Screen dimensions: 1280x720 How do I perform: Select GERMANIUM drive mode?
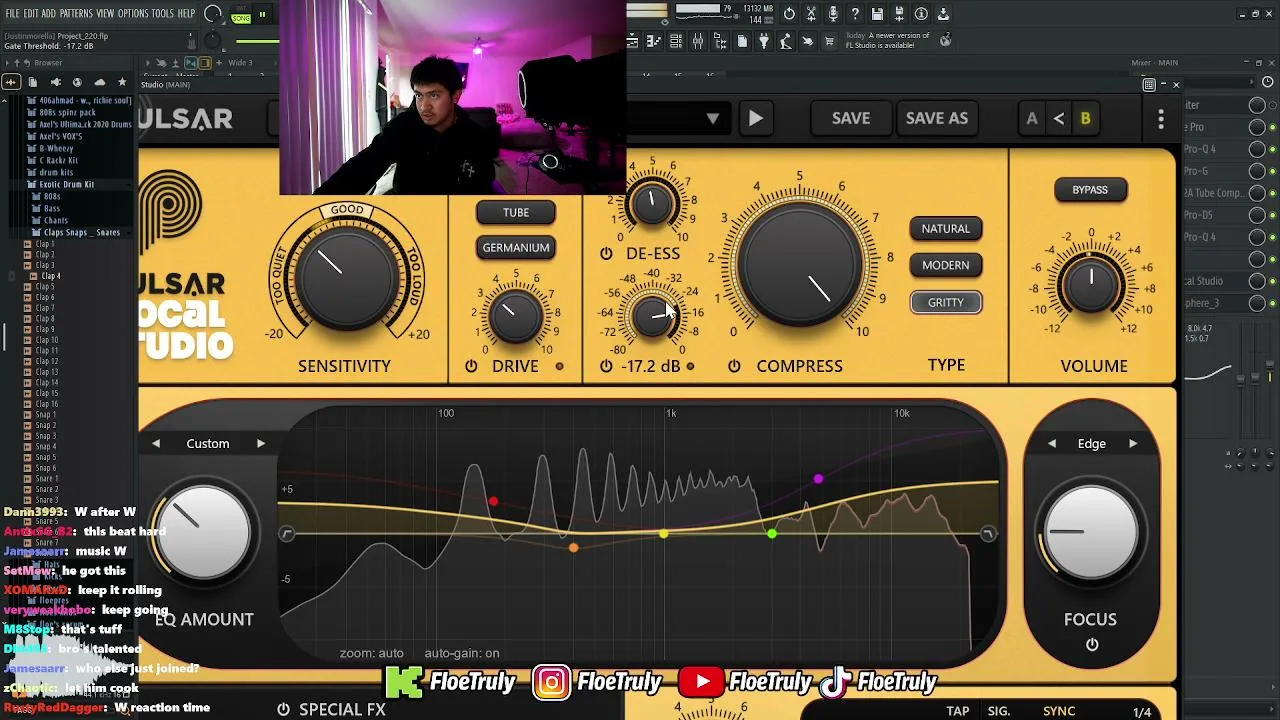pos(516,247)
